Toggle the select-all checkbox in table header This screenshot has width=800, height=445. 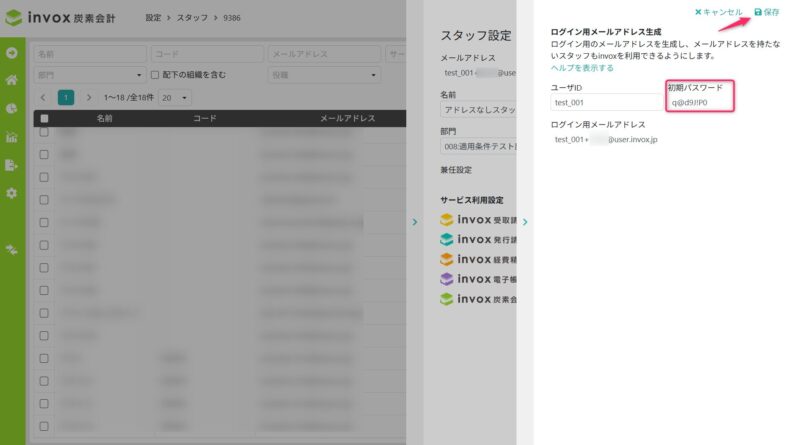pos(44,118)
